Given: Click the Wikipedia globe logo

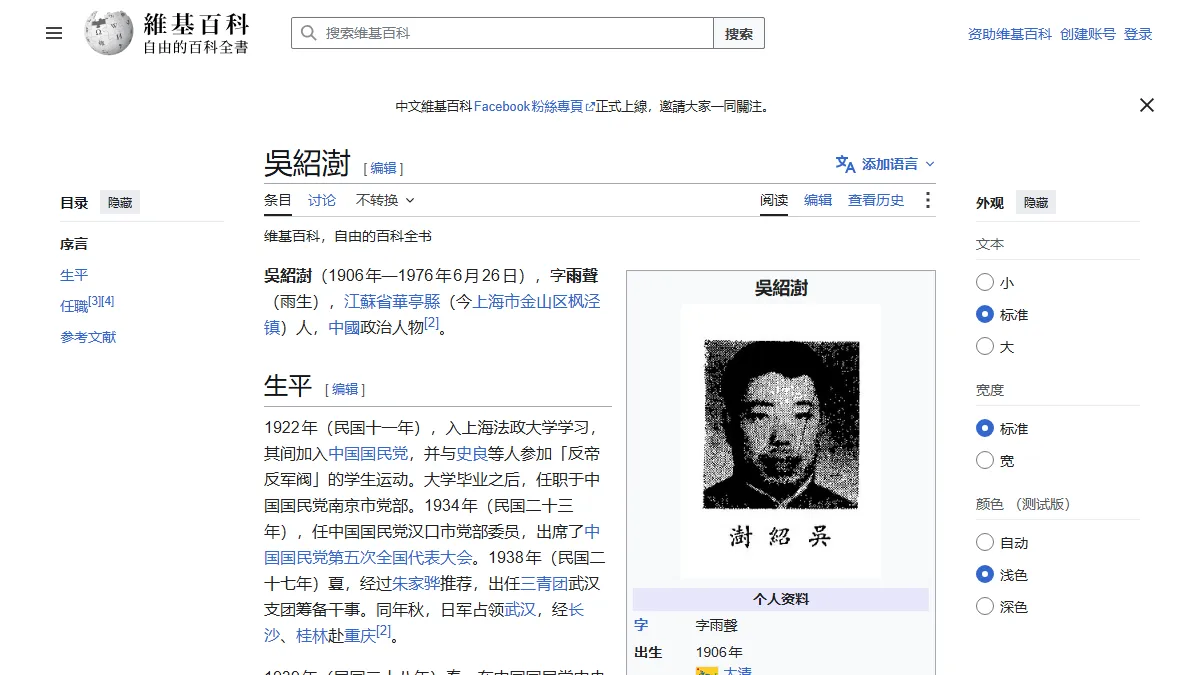Looking at the screenshot, I should click(108, 33).
